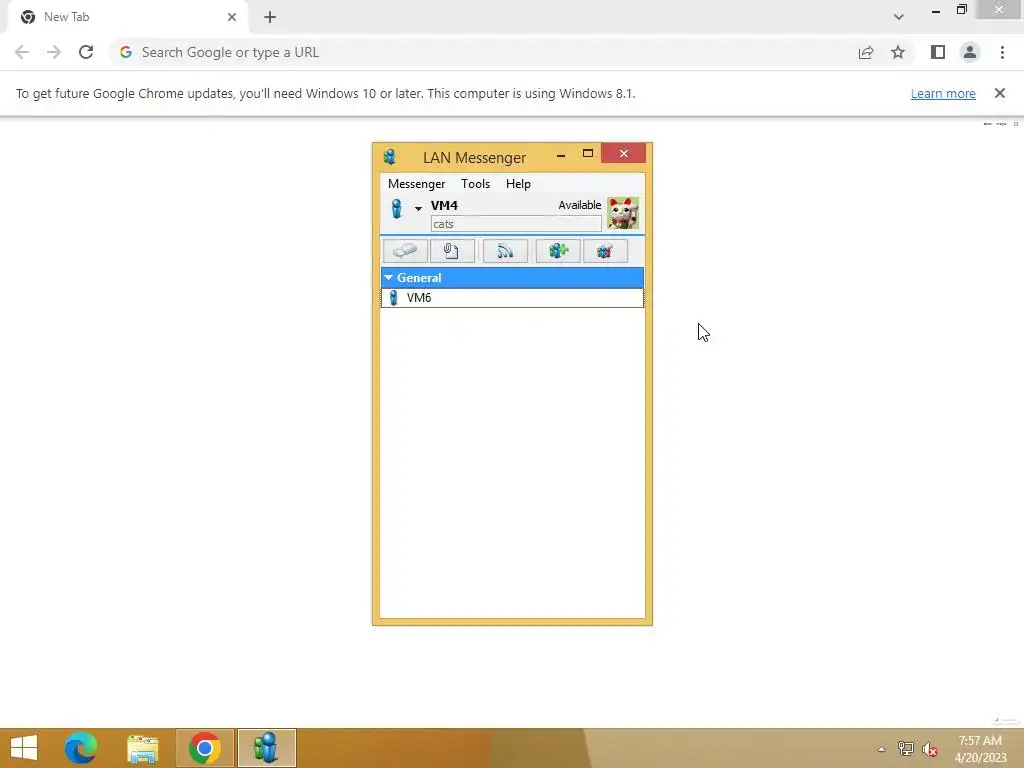1024x768 pixels.
Task: Click the blue user status icon
Action: (x=396, y=208)
